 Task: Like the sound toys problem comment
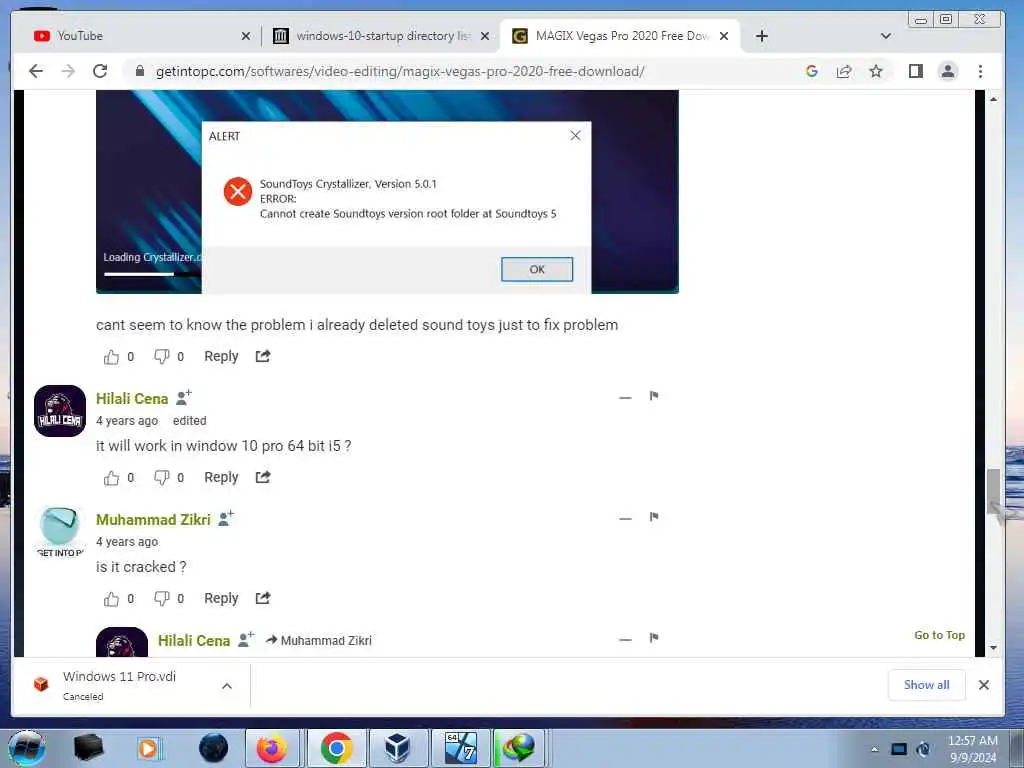point(112,357)
